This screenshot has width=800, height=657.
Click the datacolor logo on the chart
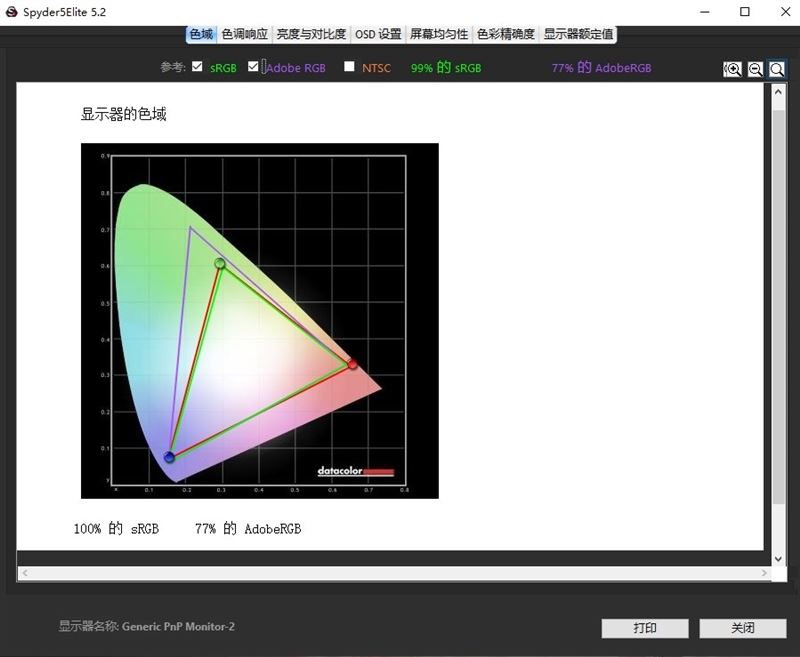point(356,471)
